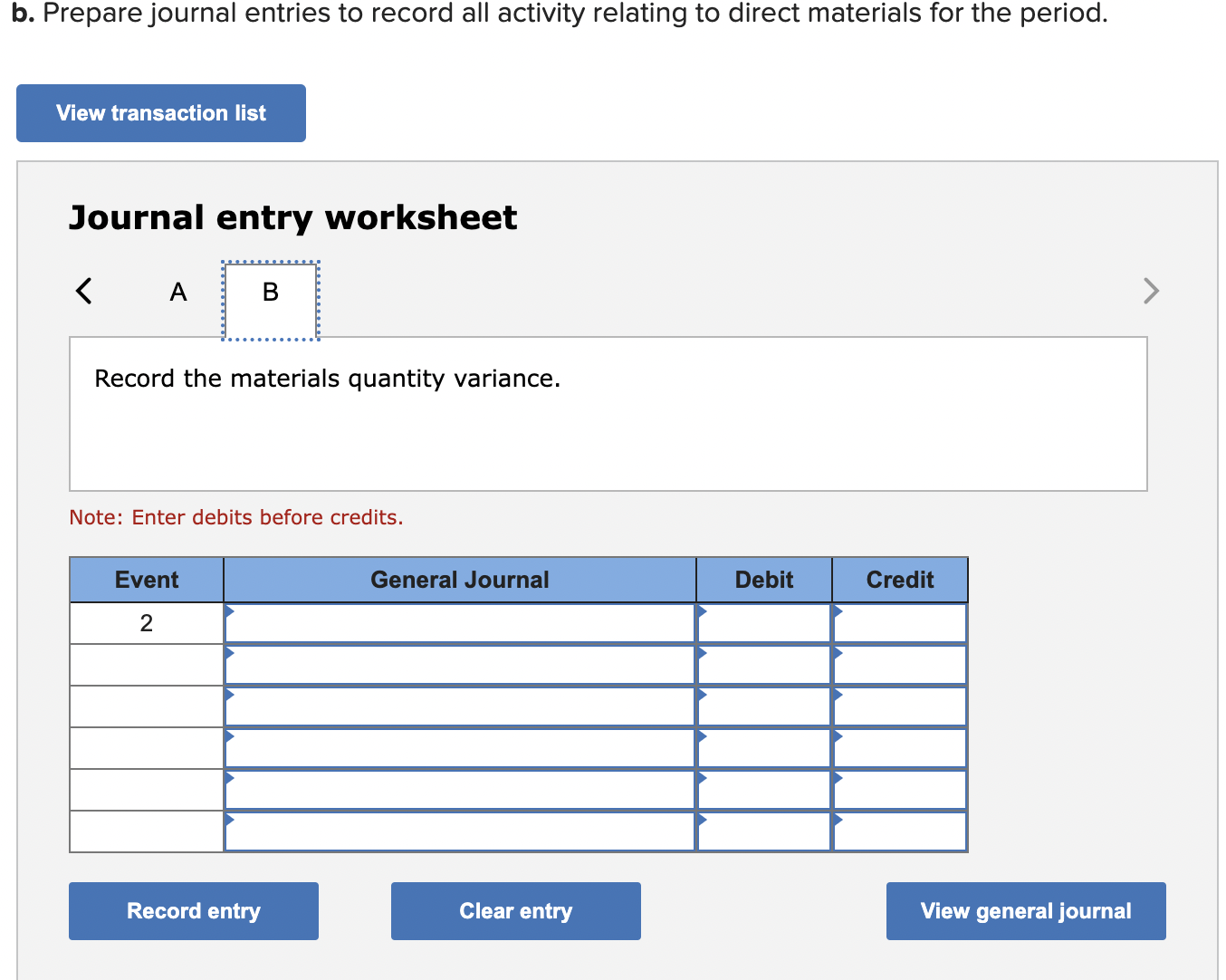The image size is (1226, 980).
Task: Click the Debit cell in the first row
Action: pyautogui.click(x=763, y=622)
